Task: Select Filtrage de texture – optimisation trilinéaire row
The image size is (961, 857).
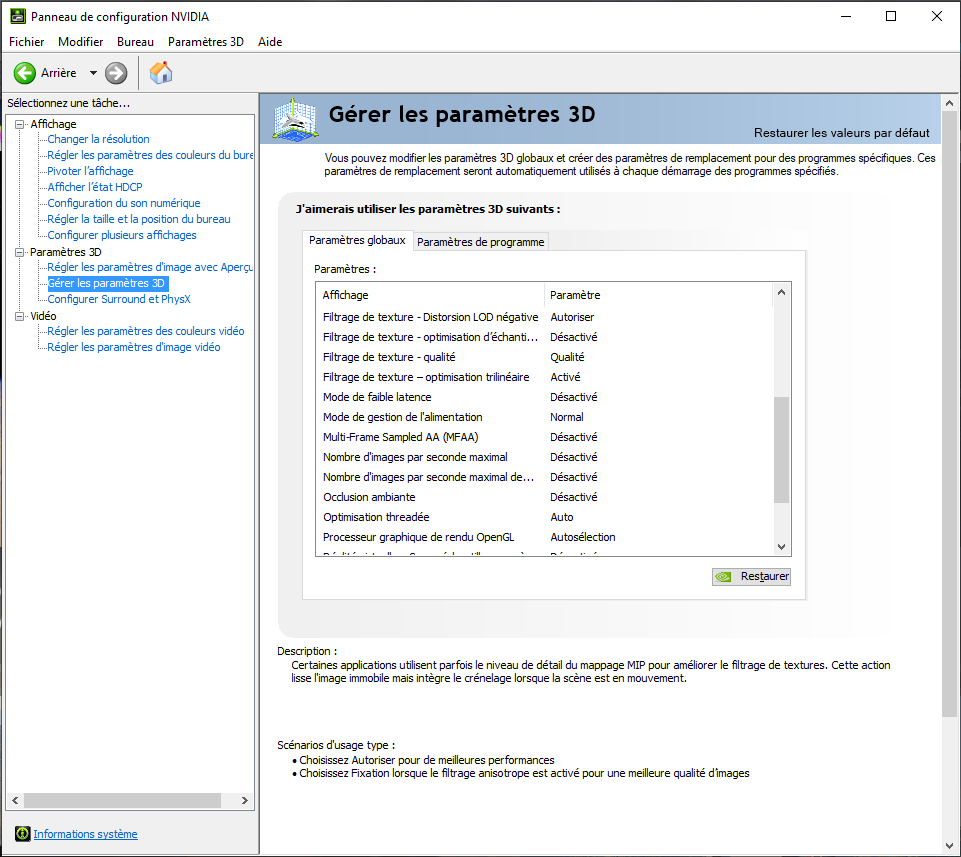Action: pos(545,377)
